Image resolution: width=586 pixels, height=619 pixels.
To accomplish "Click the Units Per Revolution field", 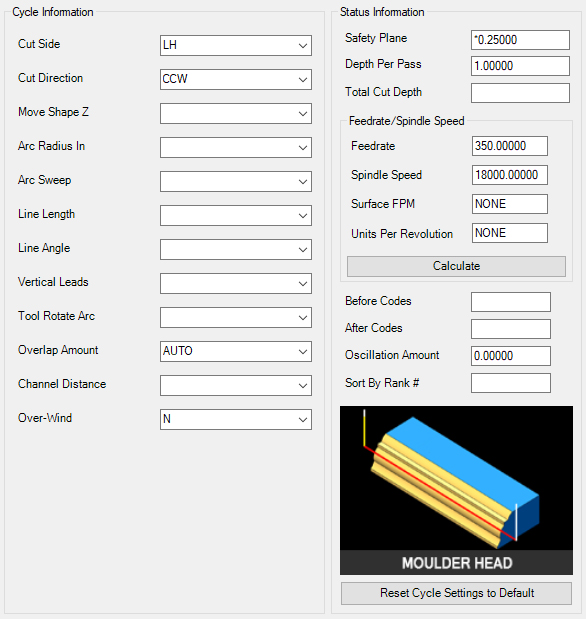I will 509,233.
